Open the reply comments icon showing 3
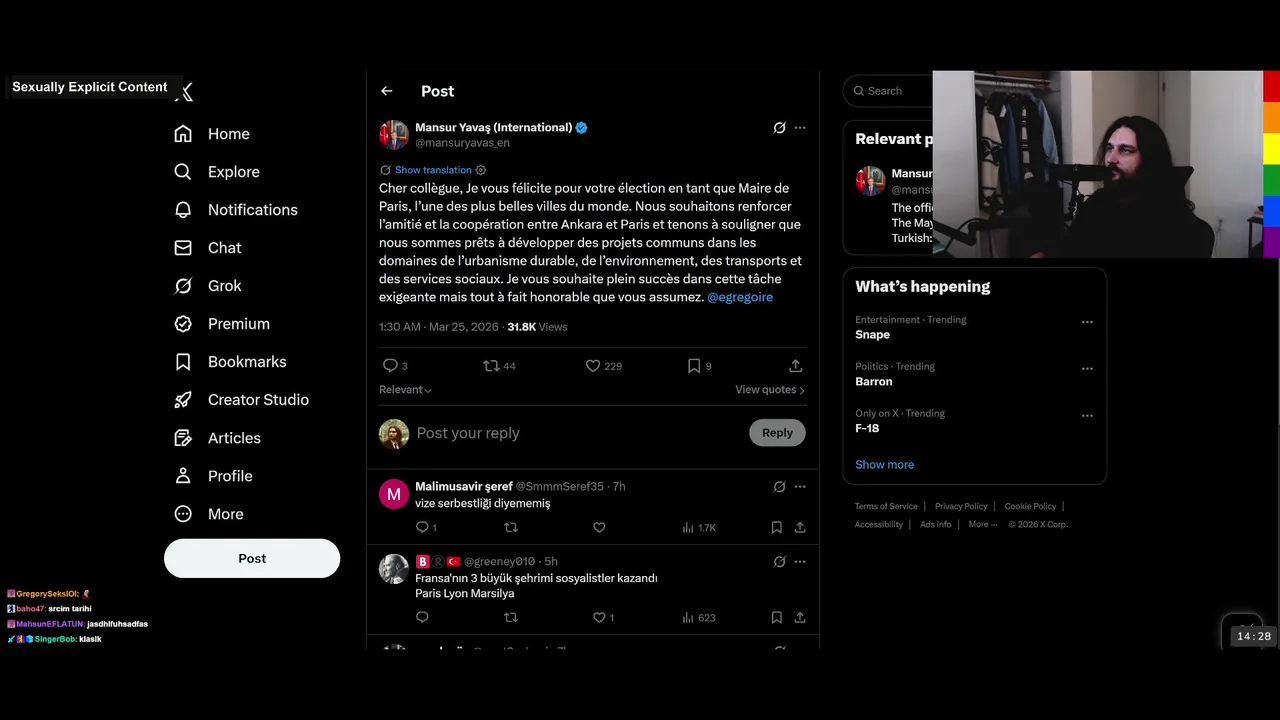Image resolution: width=1280 pixels, height=720 pixels. (x=395, y=366)
